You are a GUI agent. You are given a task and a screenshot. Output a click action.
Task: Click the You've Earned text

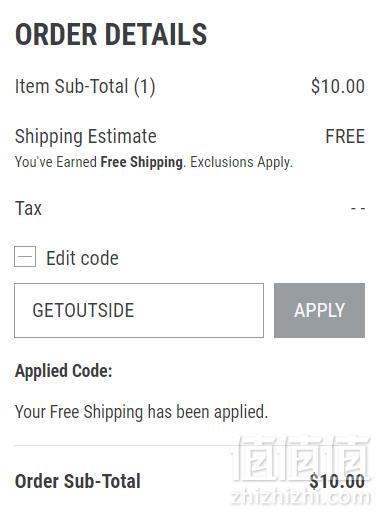[56, 162]
